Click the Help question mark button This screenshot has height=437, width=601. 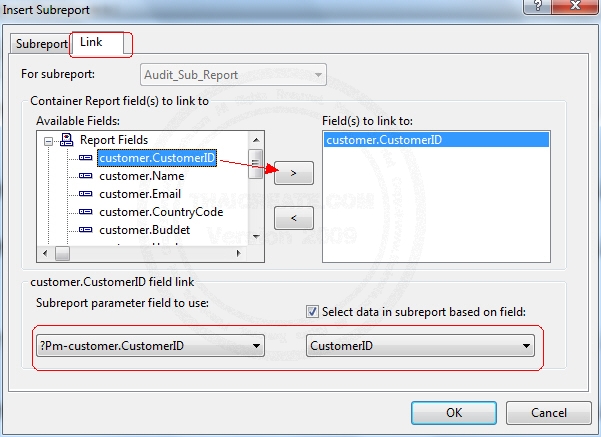(x=537, y=7)
